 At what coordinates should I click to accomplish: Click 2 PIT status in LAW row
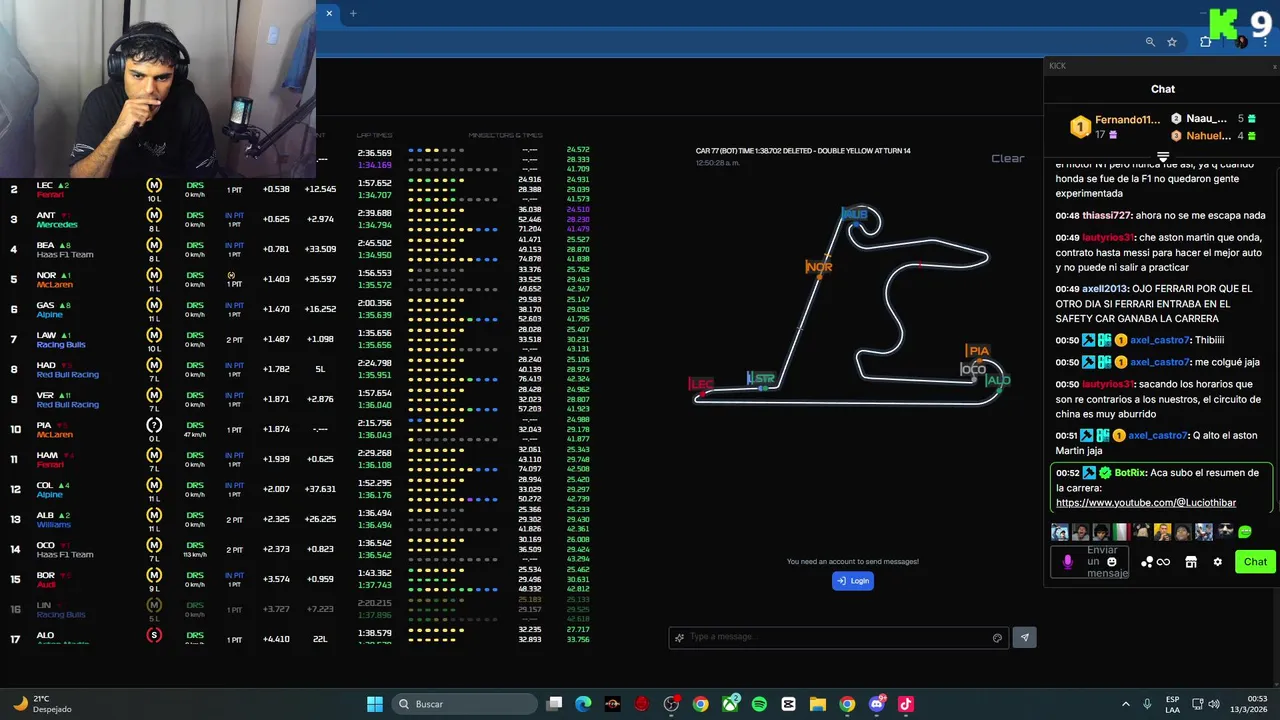234,340
